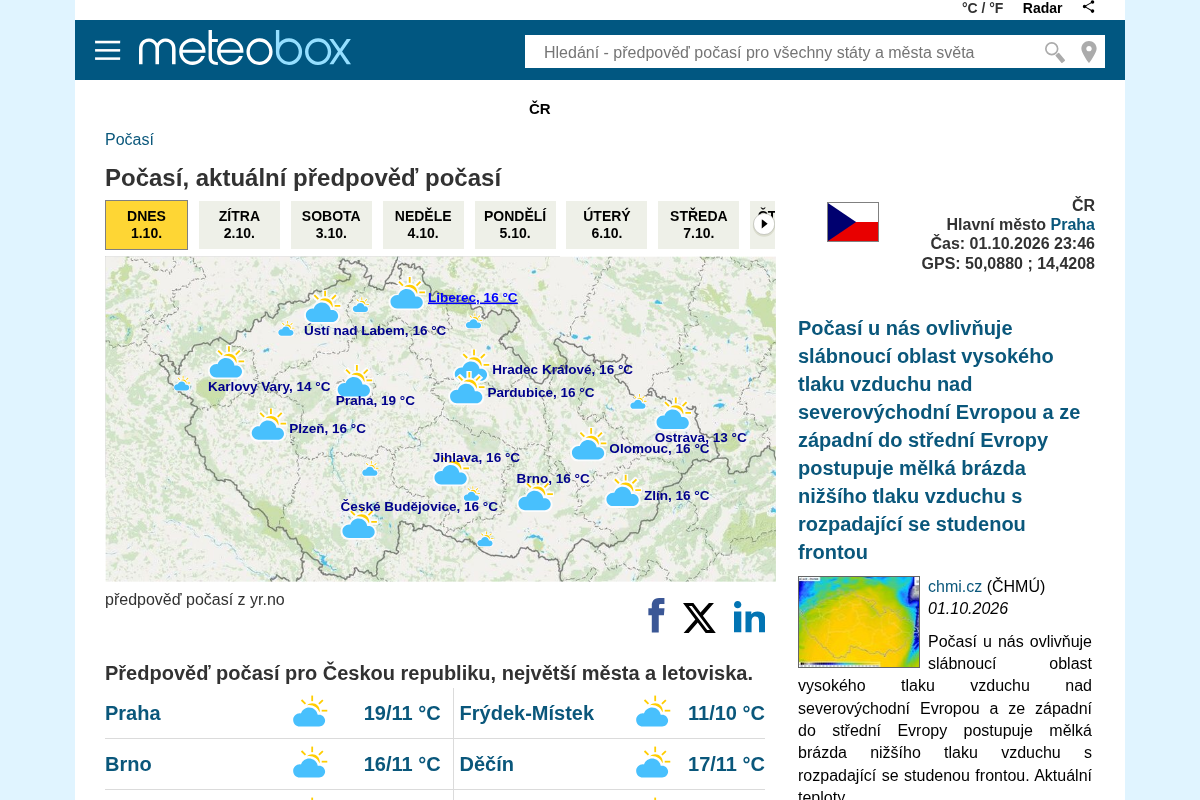
Task: Click the Olomouc weather icon on map
Action: pos(589,444)
